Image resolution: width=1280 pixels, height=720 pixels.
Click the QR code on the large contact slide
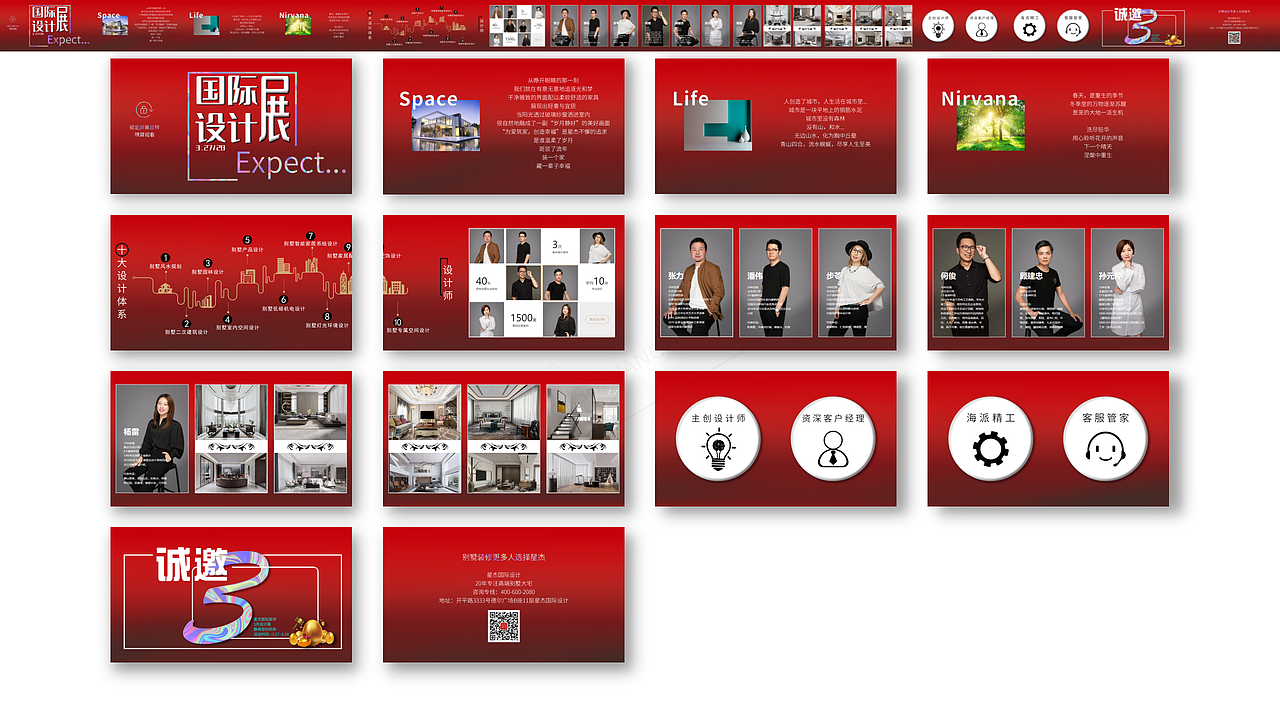point(504,626)
